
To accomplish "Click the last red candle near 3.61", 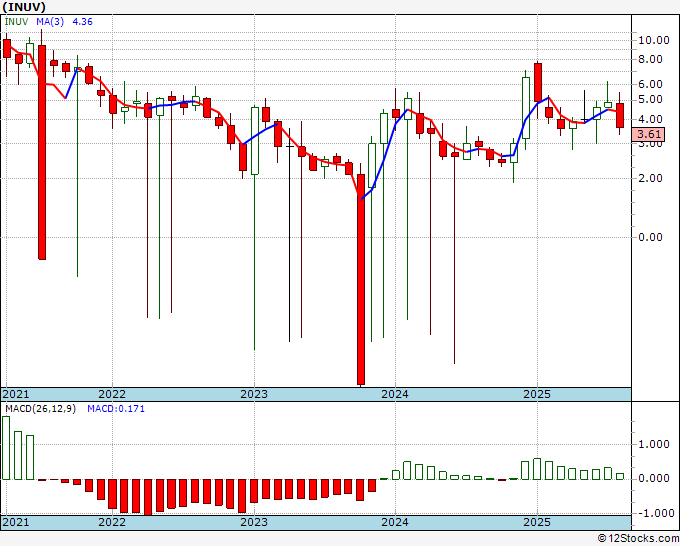I will pyautogui.click(x=620, y=115).
